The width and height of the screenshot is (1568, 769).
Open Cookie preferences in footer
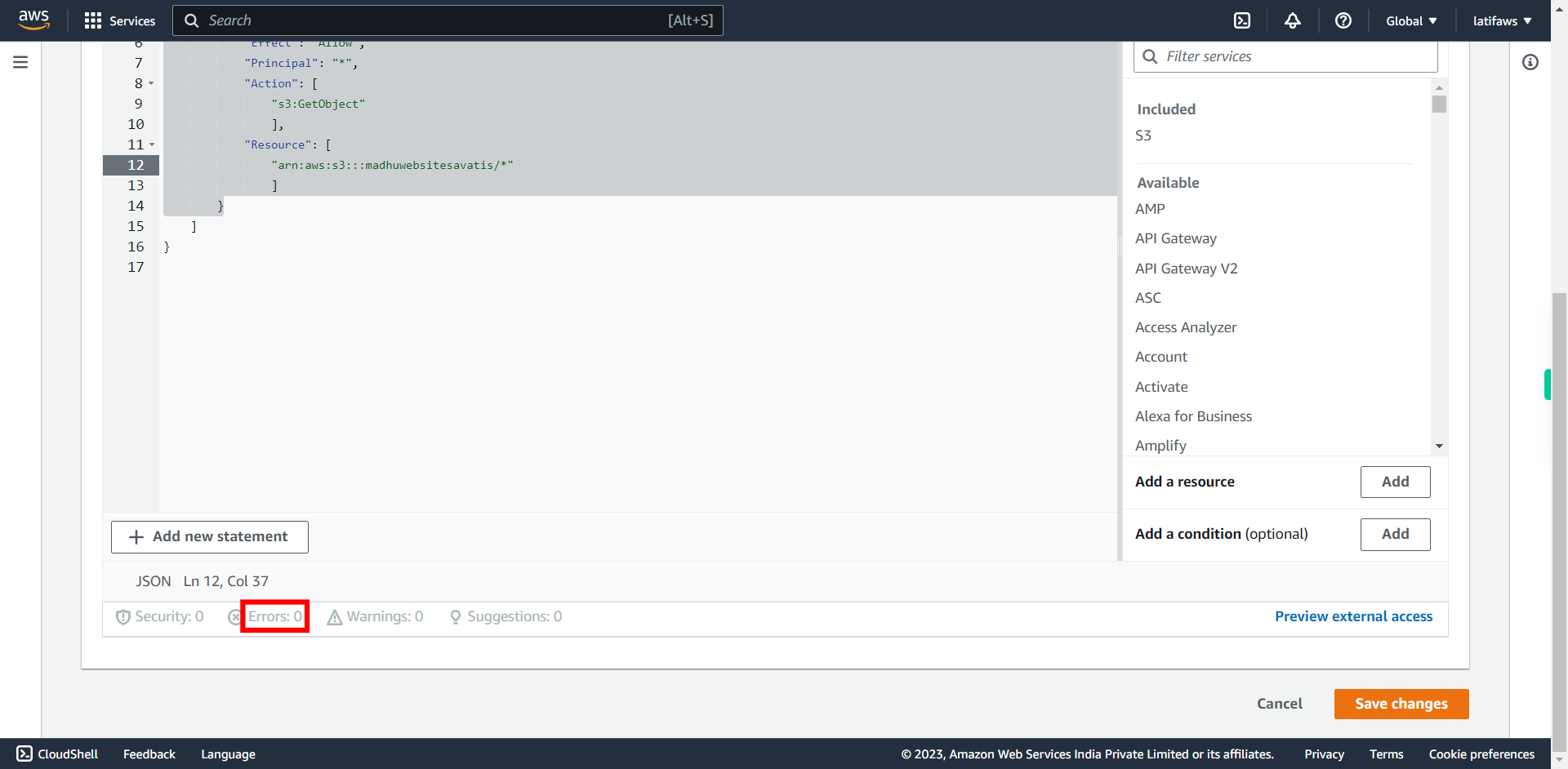coord(1481,754)
